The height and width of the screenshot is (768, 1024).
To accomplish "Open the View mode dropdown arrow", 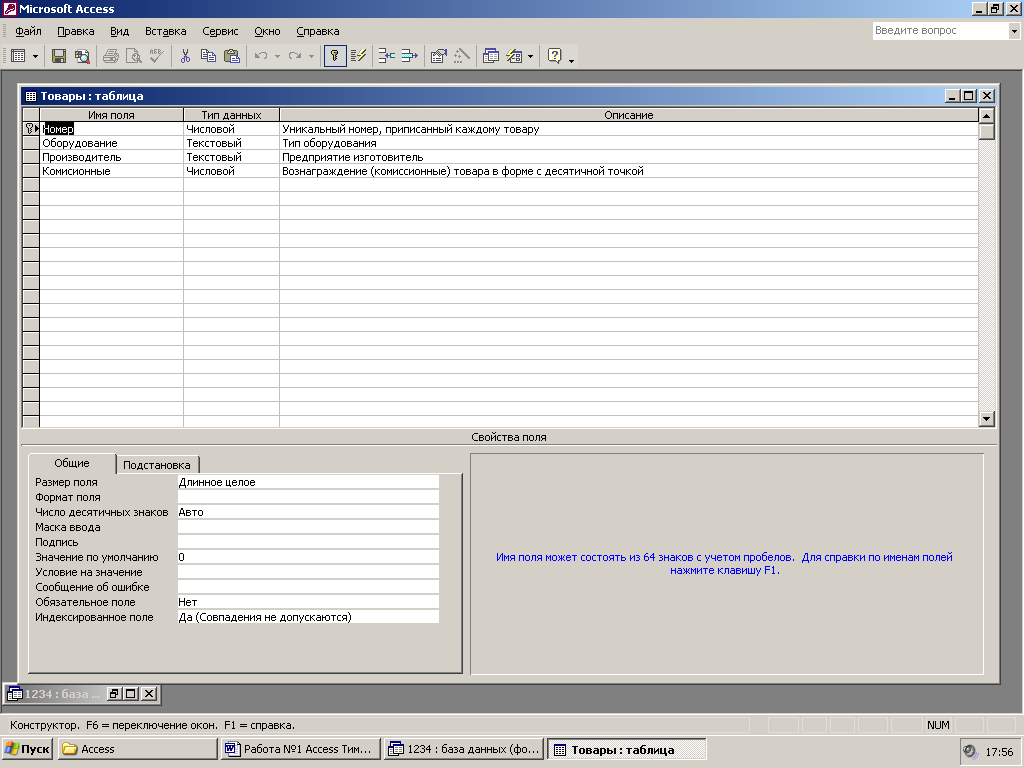I will [35, 57].
